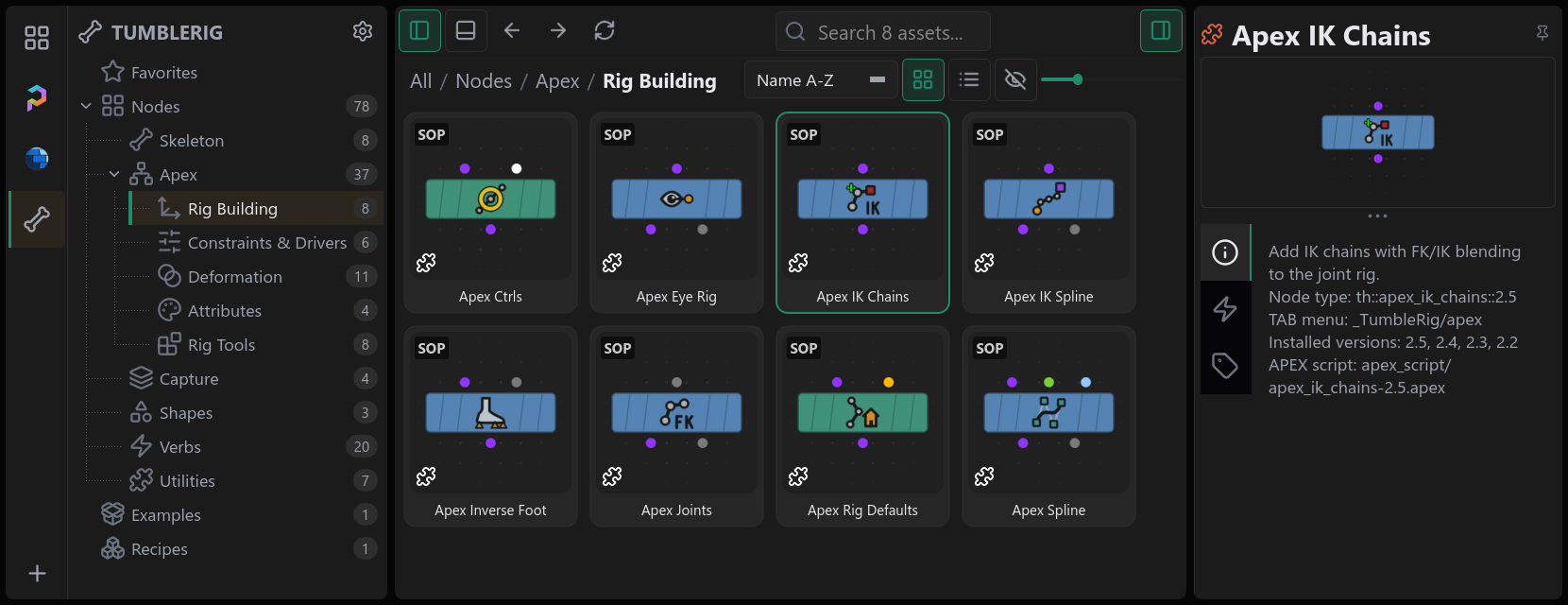Click the SOP badge on Apex Spline
This screenshot has width=1568, height=605.
(x=990, y=348)
